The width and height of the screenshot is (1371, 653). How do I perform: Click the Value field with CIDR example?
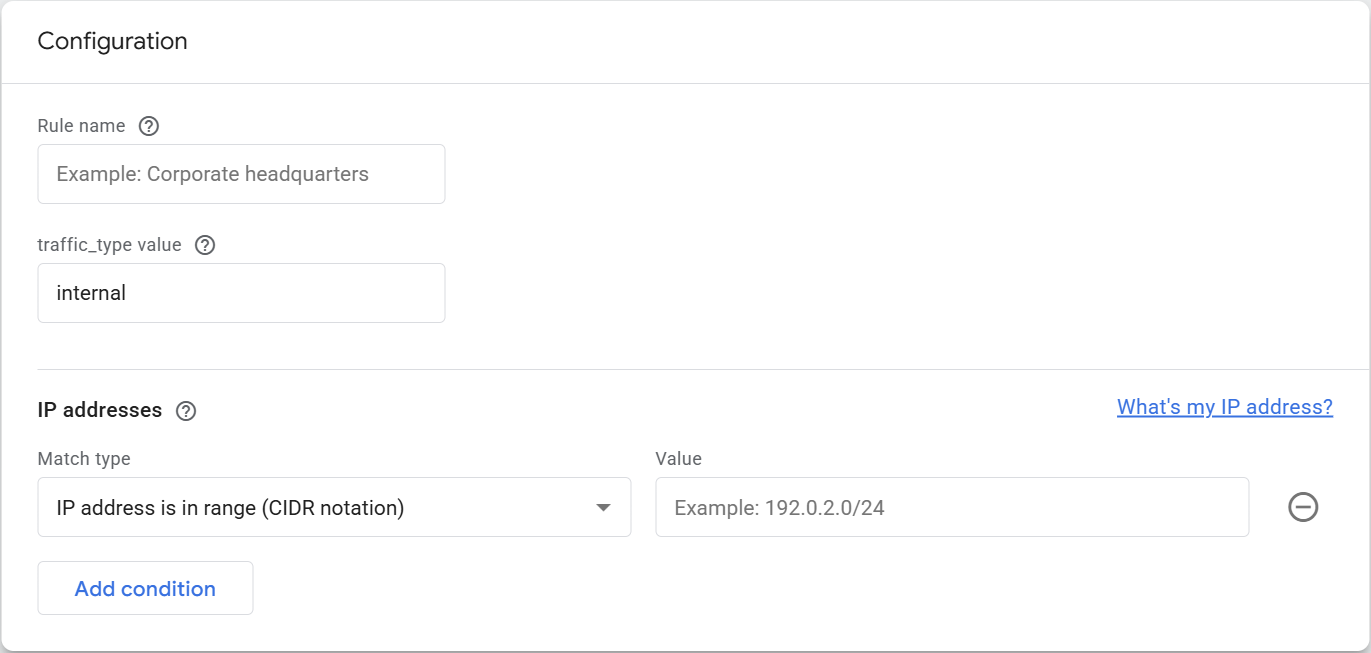[951, 507]
